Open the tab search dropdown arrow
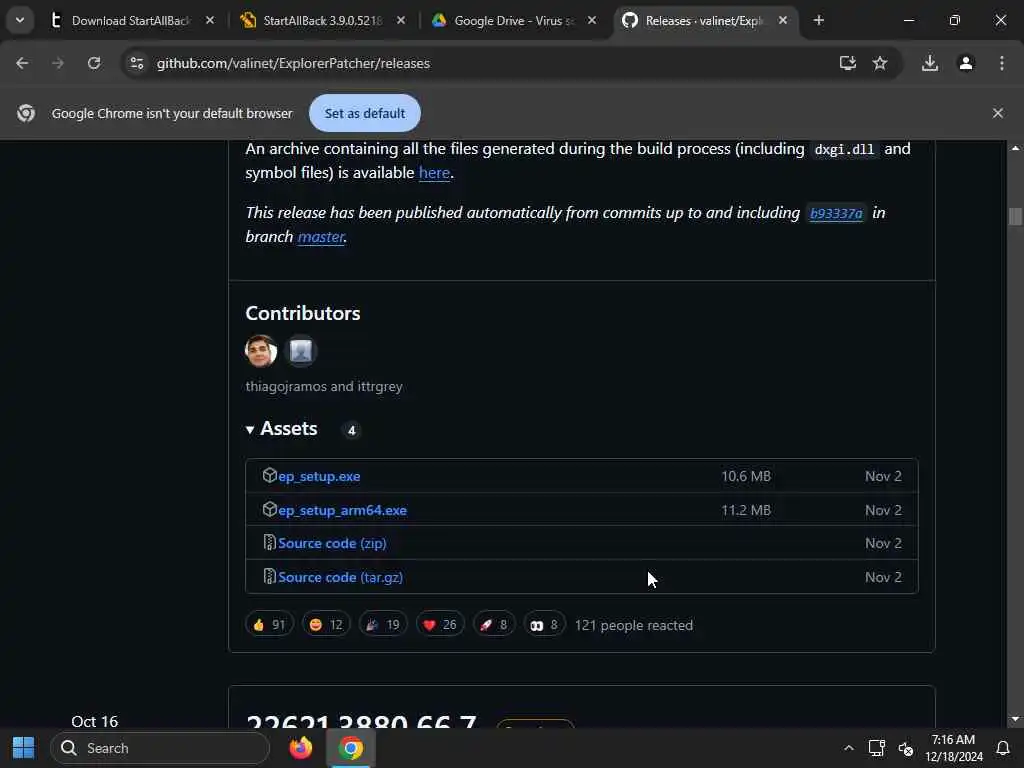 pyautogui.click(x=20, y=20)
